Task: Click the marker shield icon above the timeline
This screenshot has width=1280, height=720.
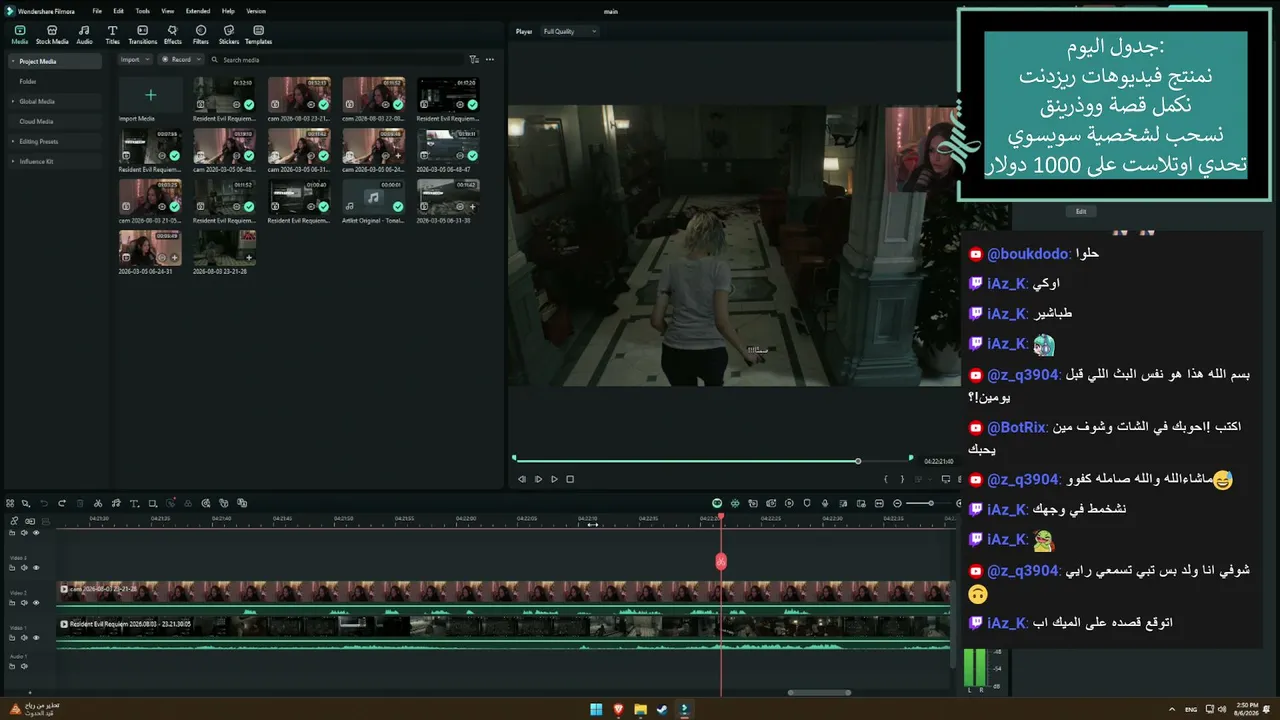Action: [x=807, y=503]
